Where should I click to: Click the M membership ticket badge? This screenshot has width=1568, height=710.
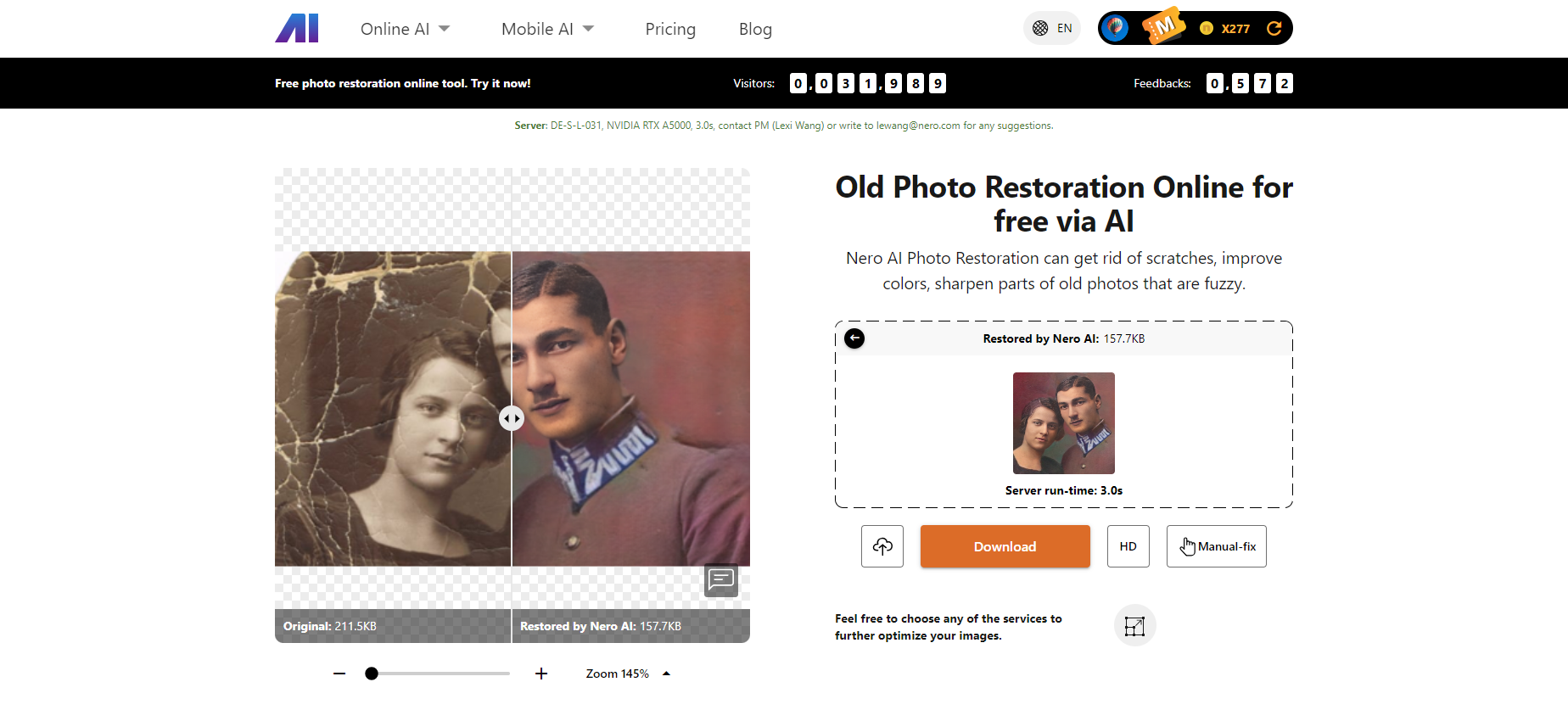pyautogui.click(x=1163, y=26)
